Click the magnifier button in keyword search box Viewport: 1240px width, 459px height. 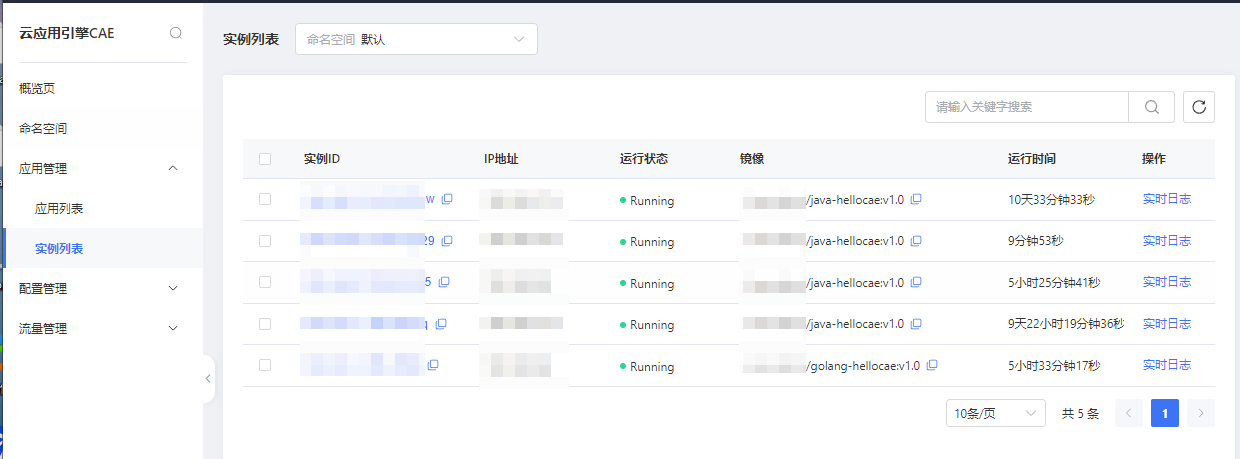click(x=1151, y=107)
